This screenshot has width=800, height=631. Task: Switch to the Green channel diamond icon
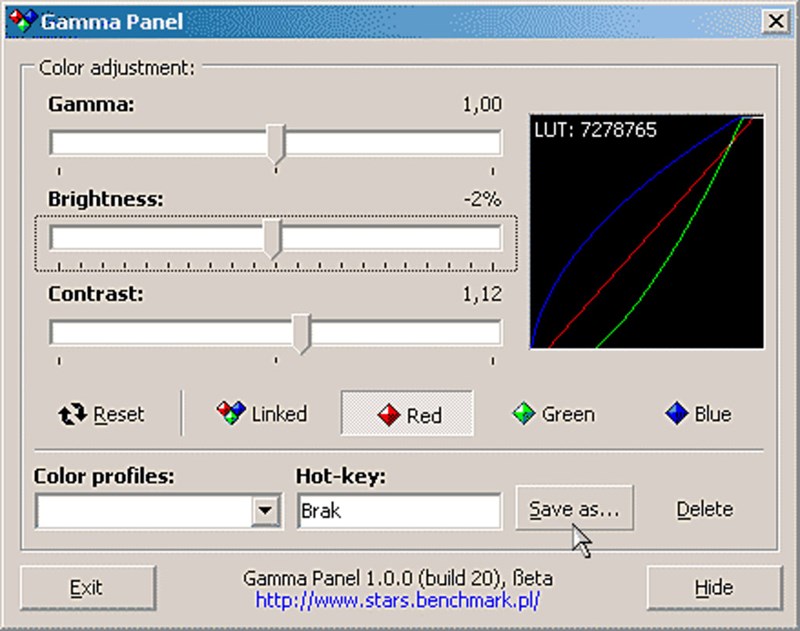(x=523, y=414)
